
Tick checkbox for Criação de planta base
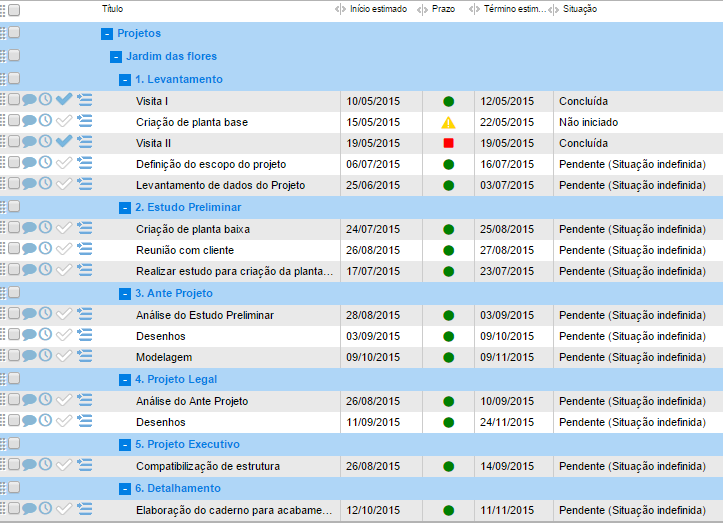pyautogui.click(x=14, y=120)
